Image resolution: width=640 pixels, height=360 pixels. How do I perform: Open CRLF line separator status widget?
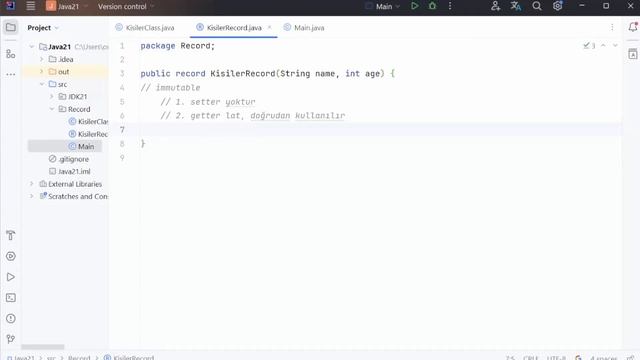(x=531, y=358)
